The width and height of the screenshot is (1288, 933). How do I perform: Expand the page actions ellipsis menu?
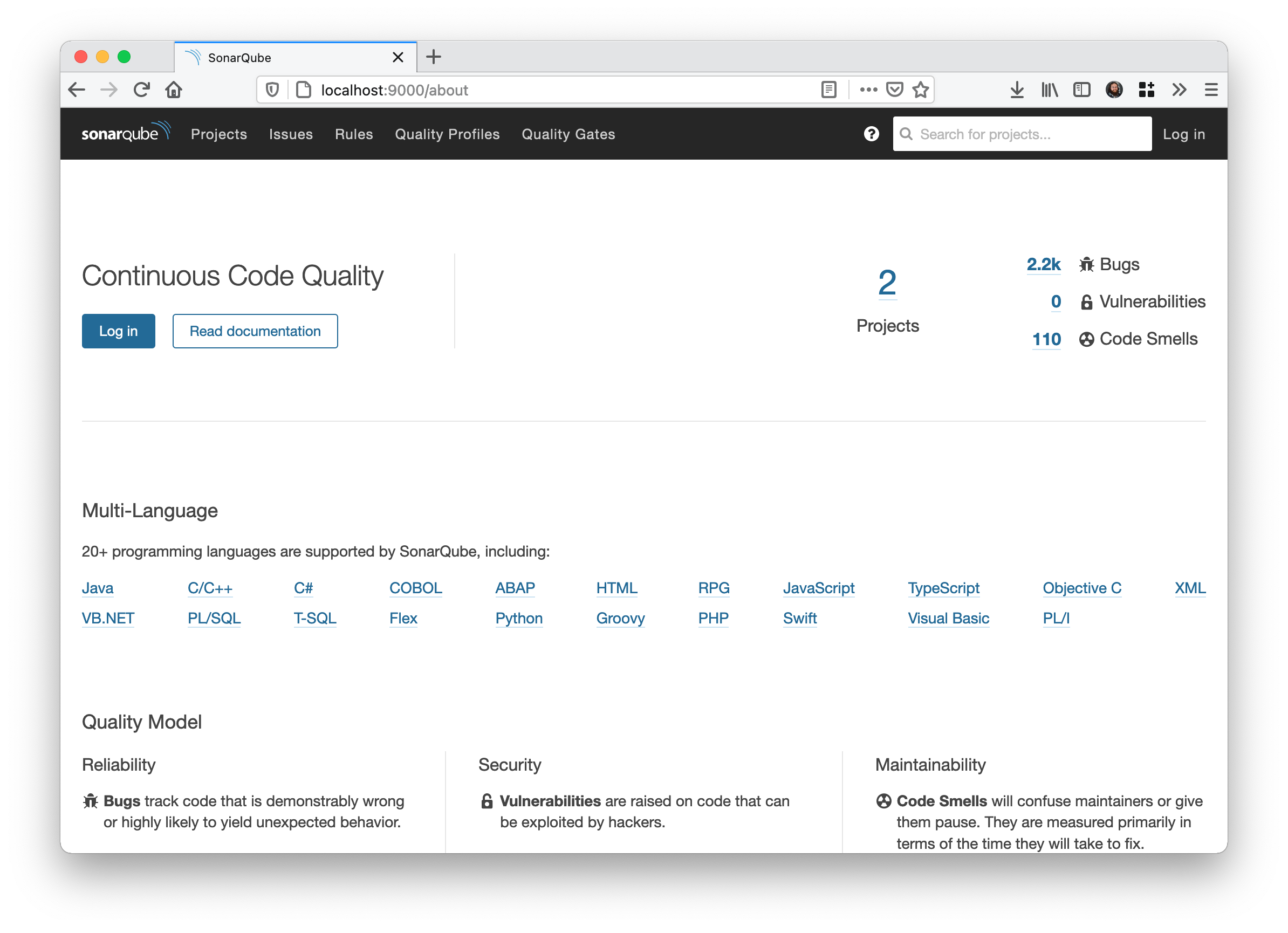868,90
